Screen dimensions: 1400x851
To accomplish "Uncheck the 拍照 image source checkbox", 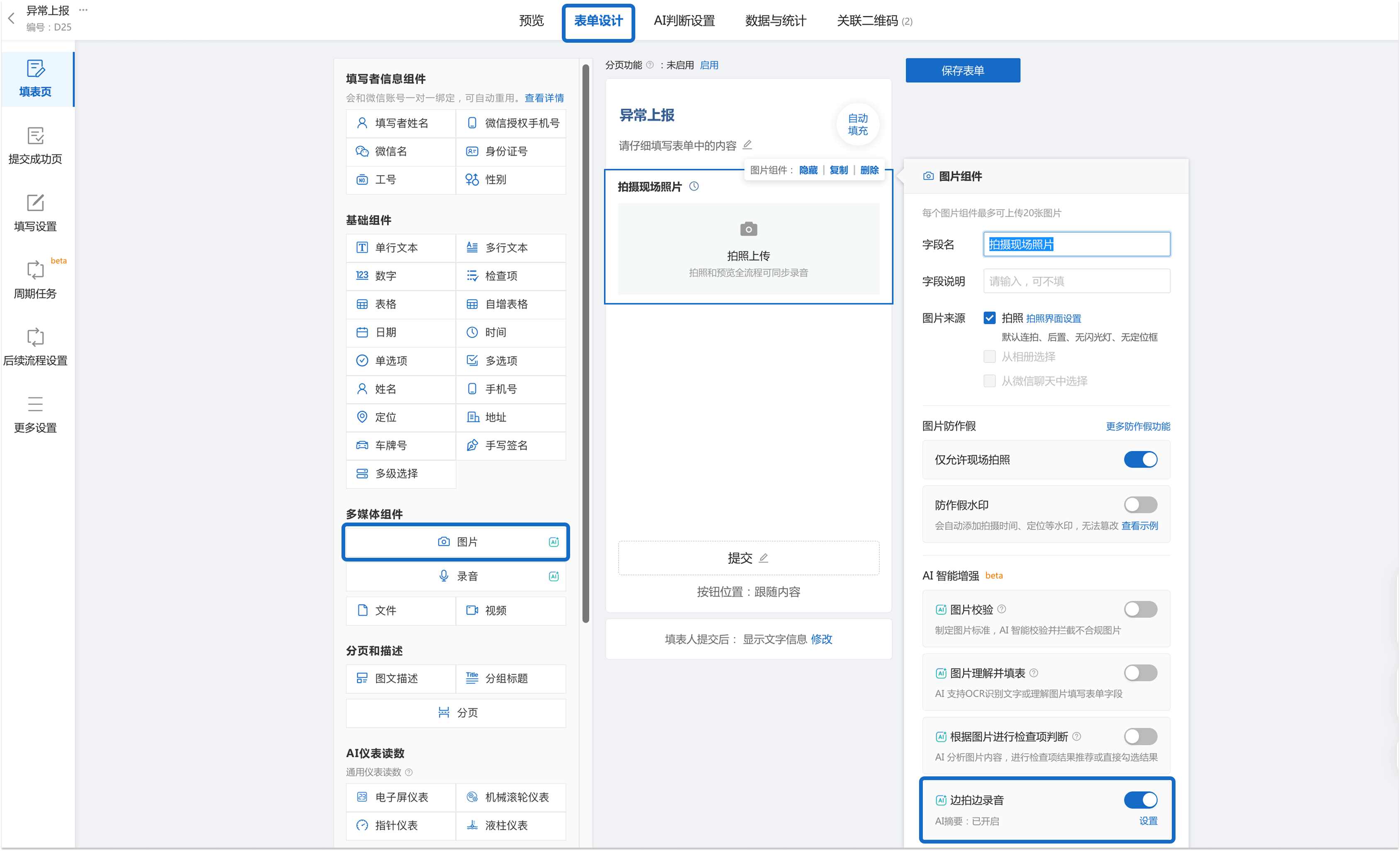I will (x=989, y=318).
